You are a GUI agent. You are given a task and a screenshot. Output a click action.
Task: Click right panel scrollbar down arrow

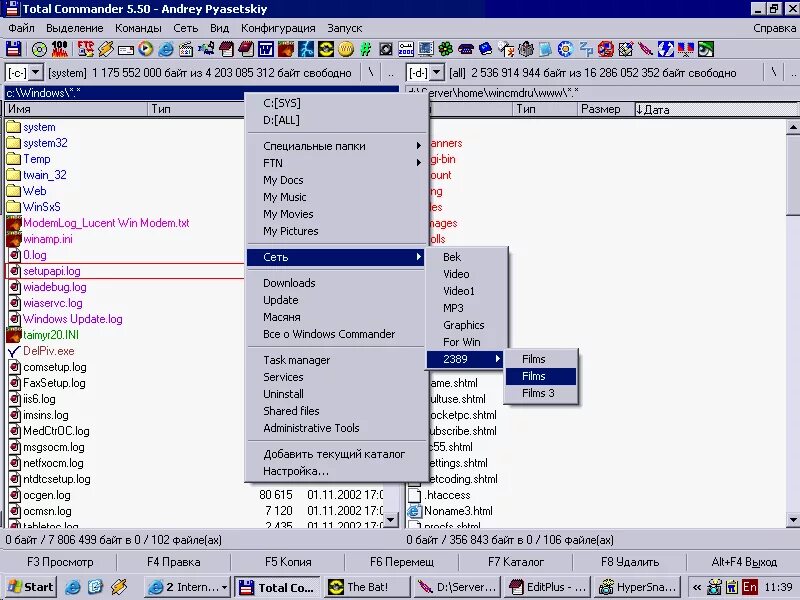pyautogui.click(x=792, y=520)
